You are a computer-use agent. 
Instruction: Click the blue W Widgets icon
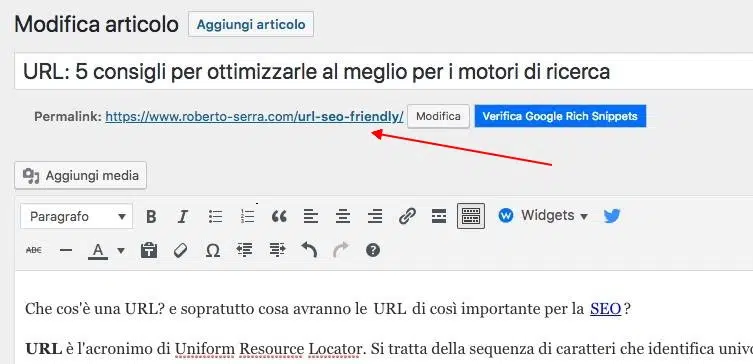pos(506,216)
